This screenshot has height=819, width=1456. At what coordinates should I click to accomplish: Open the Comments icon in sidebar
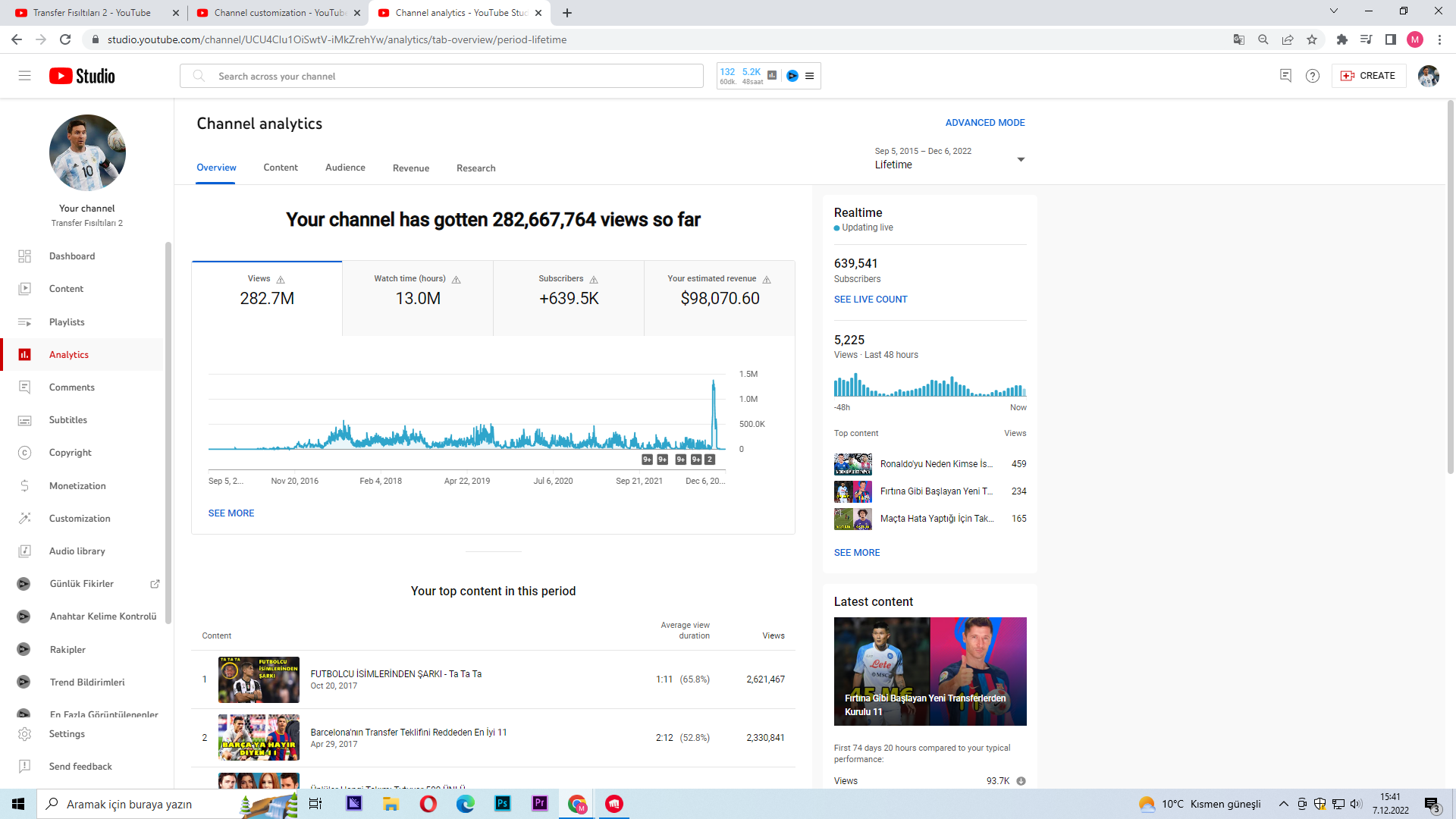[x=24, y=388]
